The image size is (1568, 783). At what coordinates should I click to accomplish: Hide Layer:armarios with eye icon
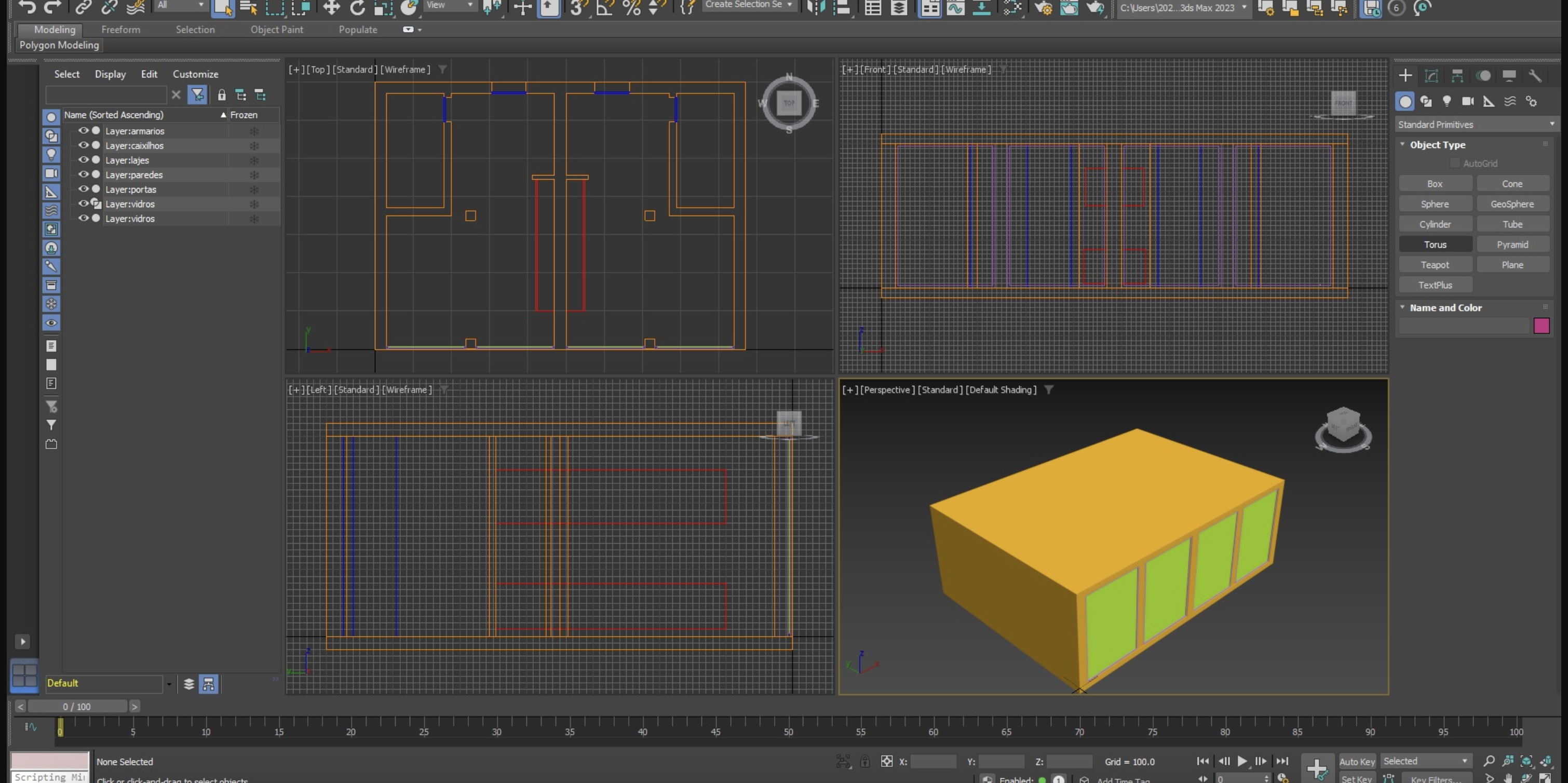pos(84,131)
